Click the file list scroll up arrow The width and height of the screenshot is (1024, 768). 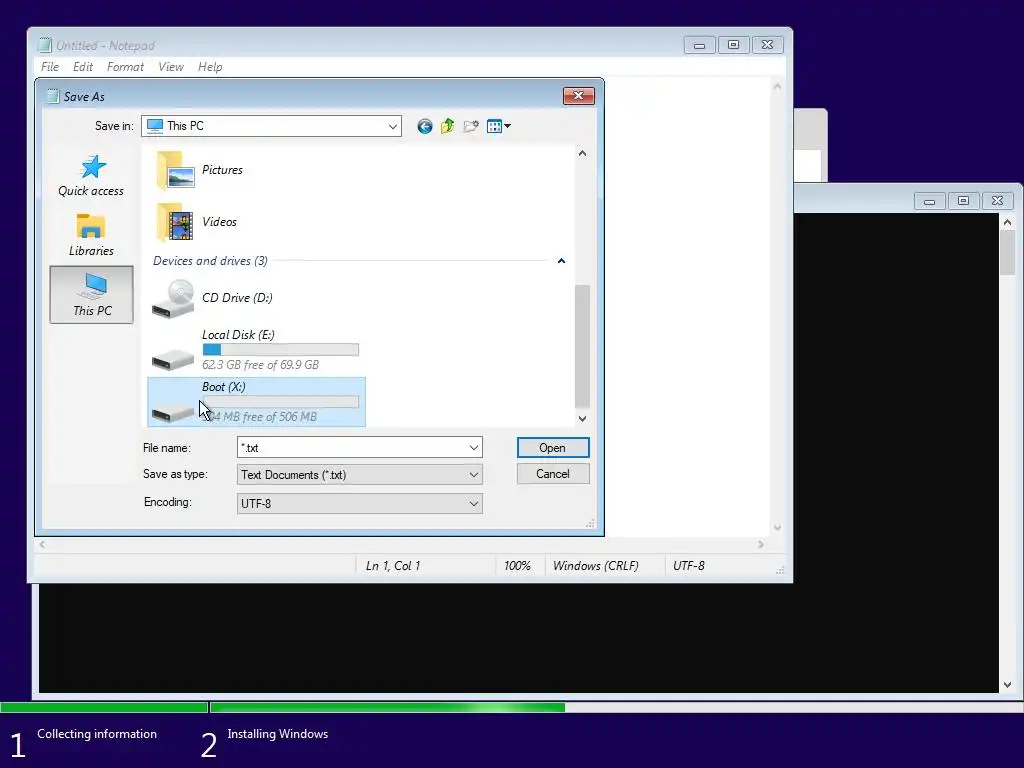[582, 153]
